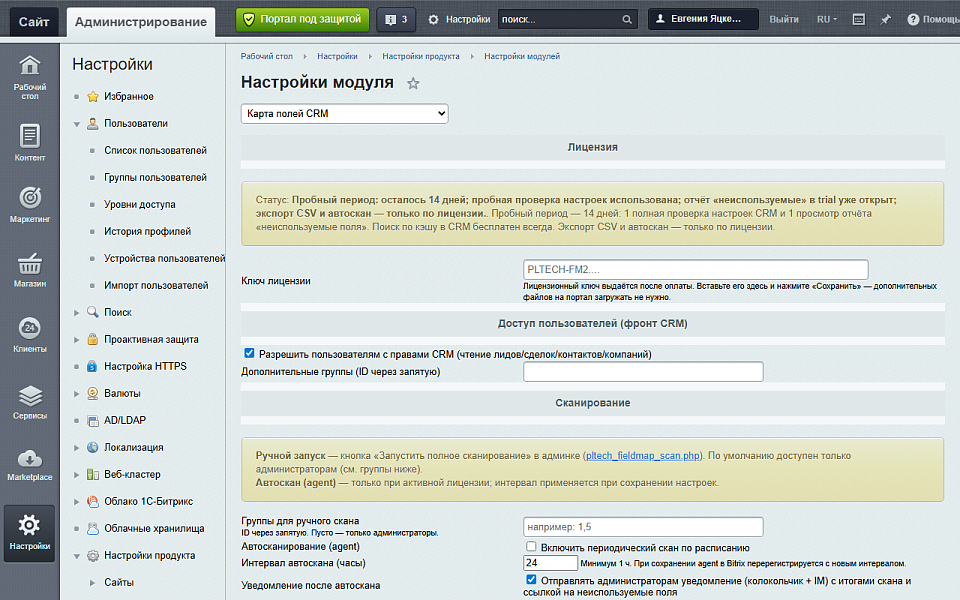Add page to favorites with star icon
This screenshot has width=960, height=600.
click(413, 83)
